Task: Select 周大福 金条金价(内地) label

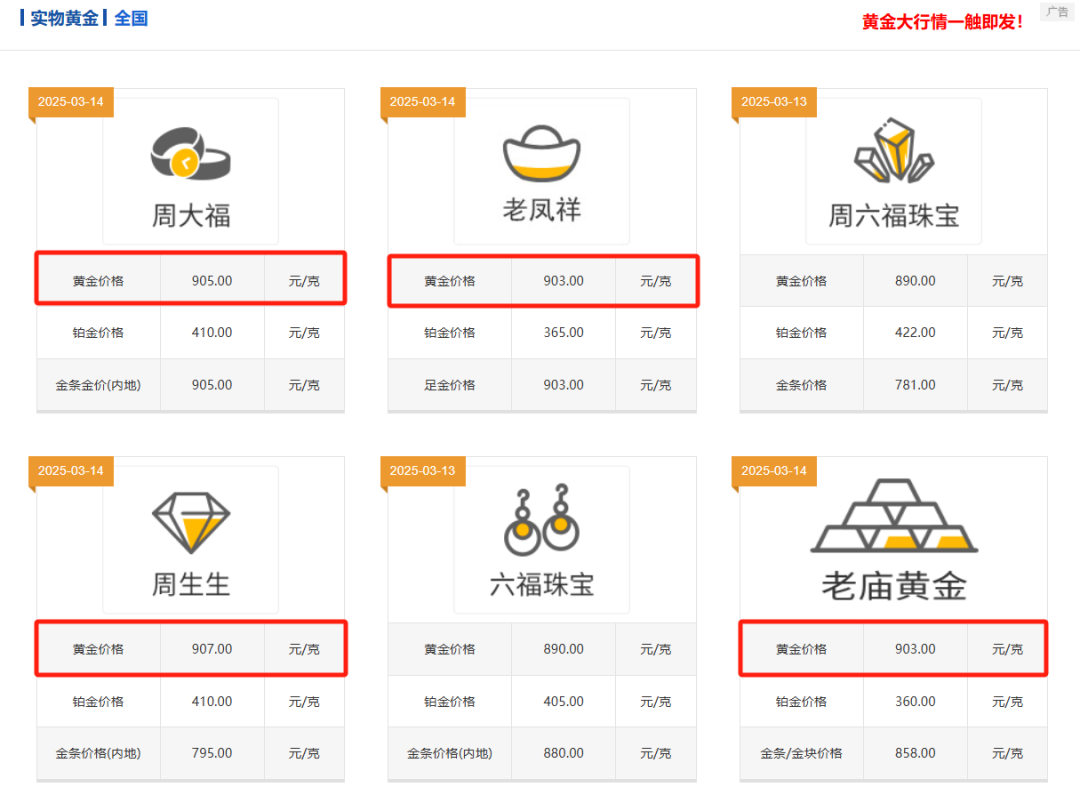Action: 98,386
